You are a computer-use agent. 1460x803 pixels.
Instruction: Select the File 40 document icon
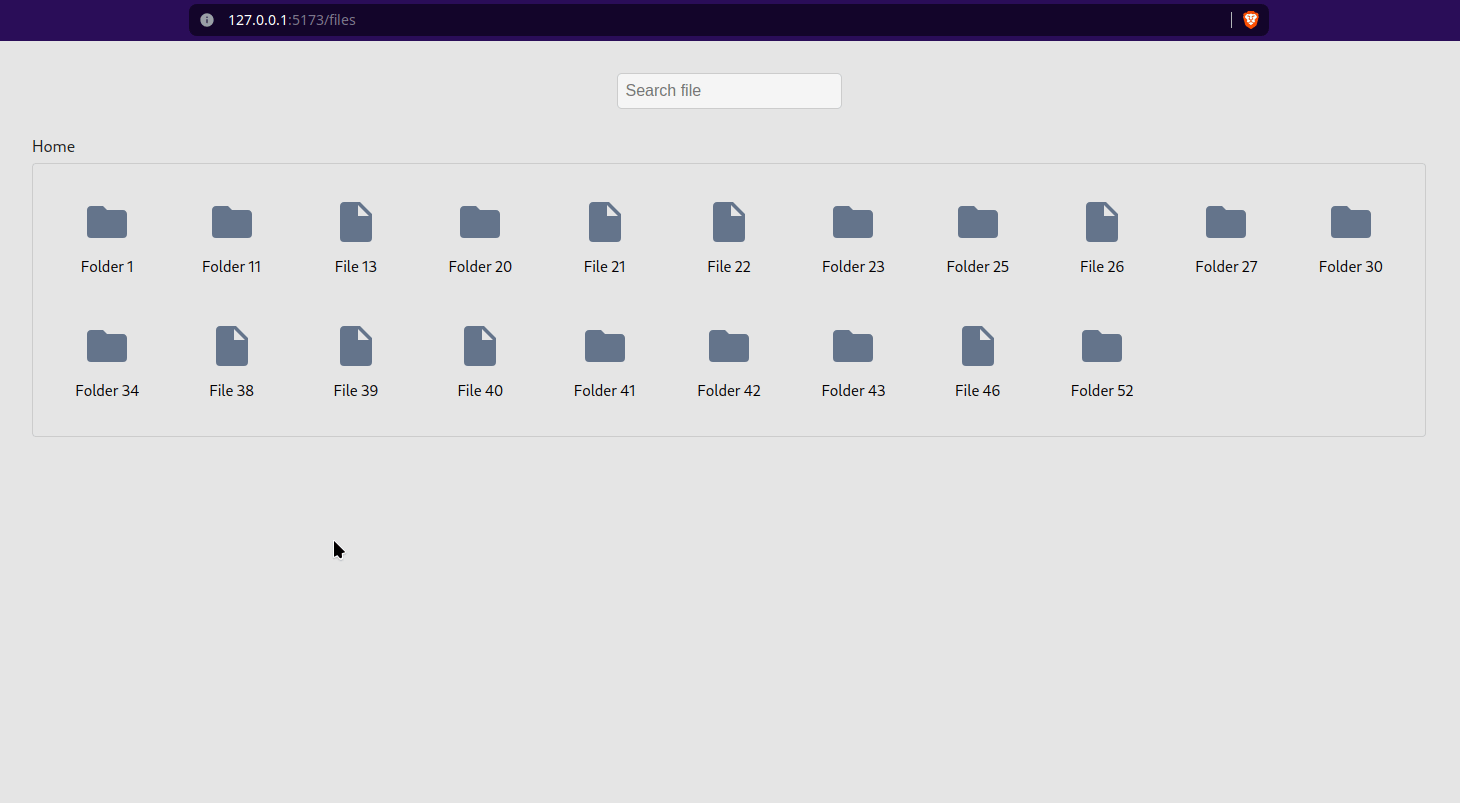pyautogui.click(x=480, y=346)
